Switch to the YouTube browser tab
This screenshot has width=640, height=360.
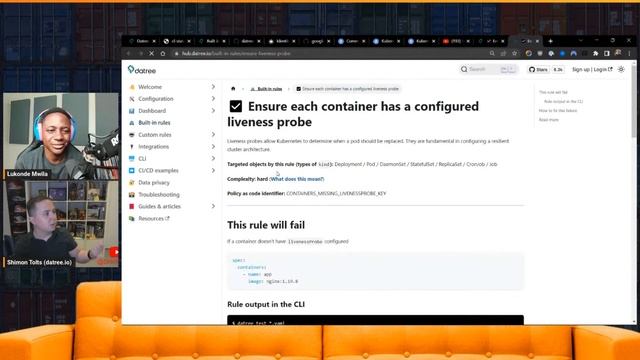pos(456,41)
